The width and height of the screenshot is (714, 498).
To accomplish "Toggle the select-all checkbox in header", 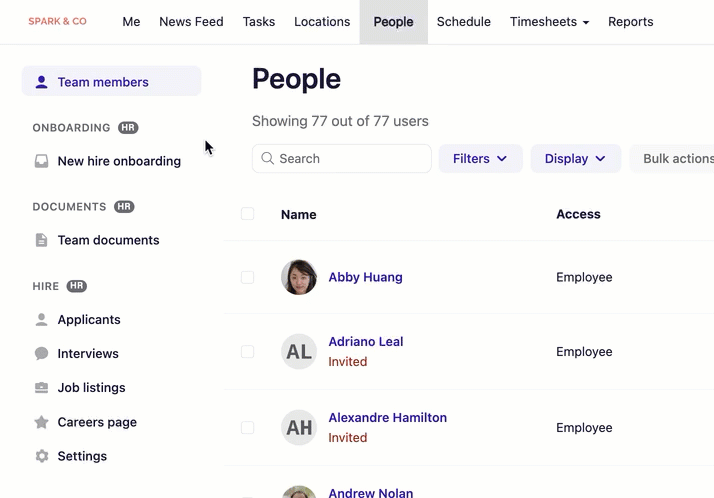I will (x=248, y=214).
